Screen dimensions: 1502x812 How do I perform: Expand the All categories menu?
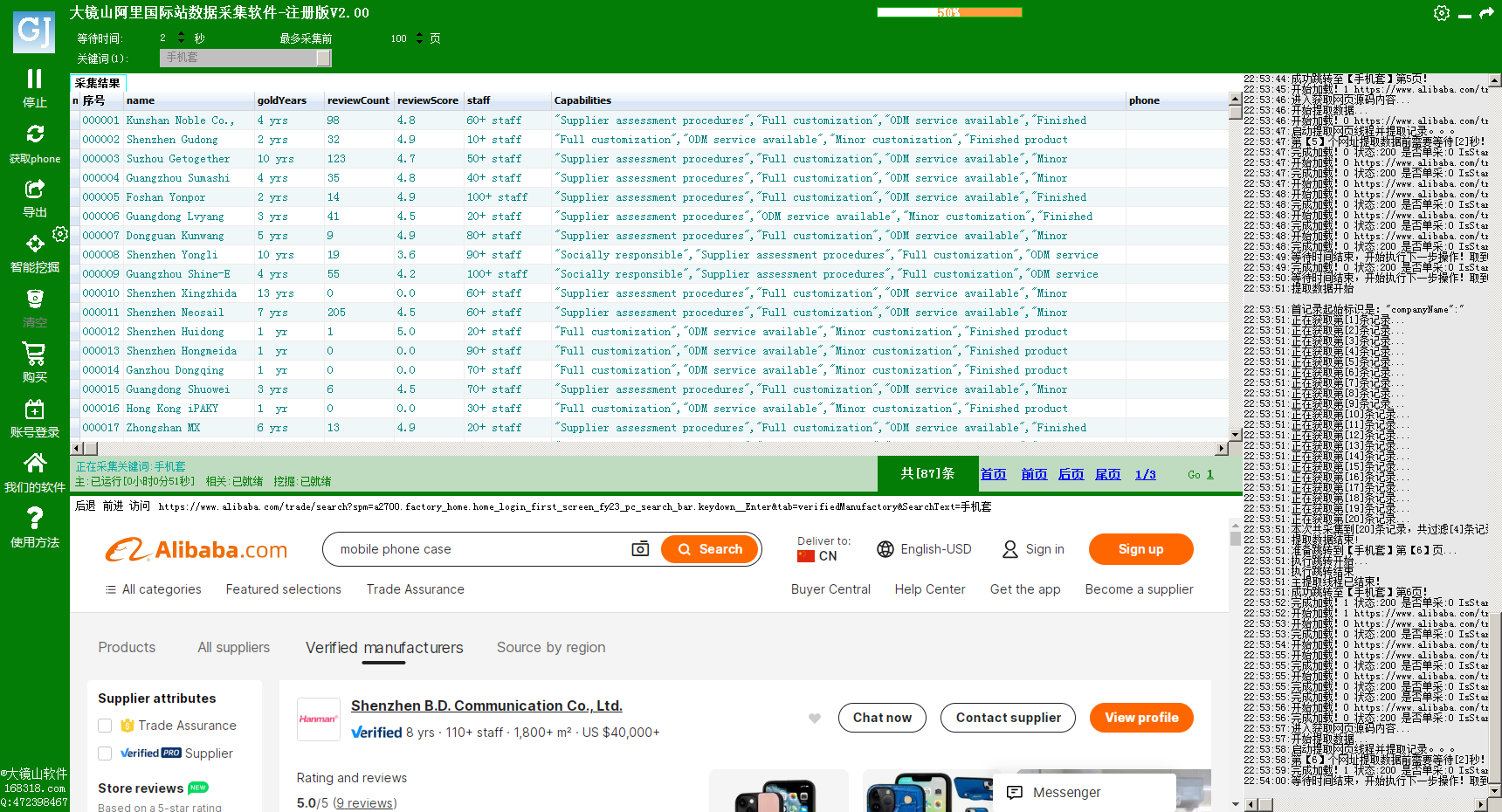(154, 589)
